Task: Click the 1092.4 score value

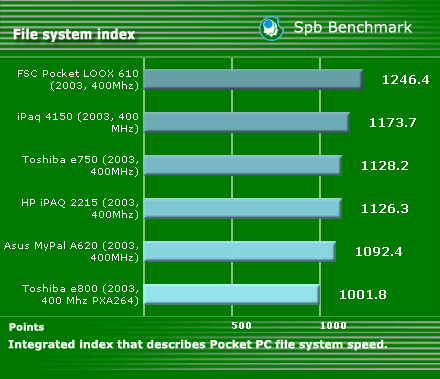Action: click(x=379, y=252)
